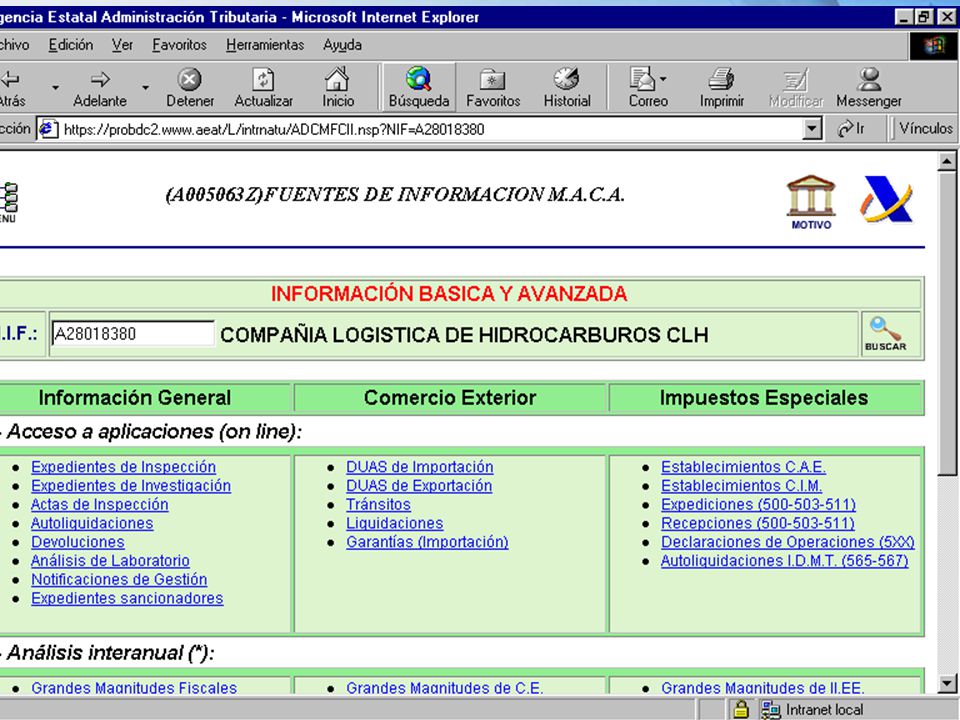Open DUAS de Importación link

[419, 467]
